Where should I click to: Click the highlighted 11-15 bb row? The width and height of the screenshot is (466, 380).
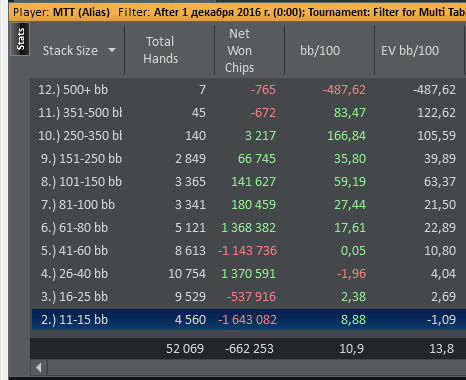point(249,320)
